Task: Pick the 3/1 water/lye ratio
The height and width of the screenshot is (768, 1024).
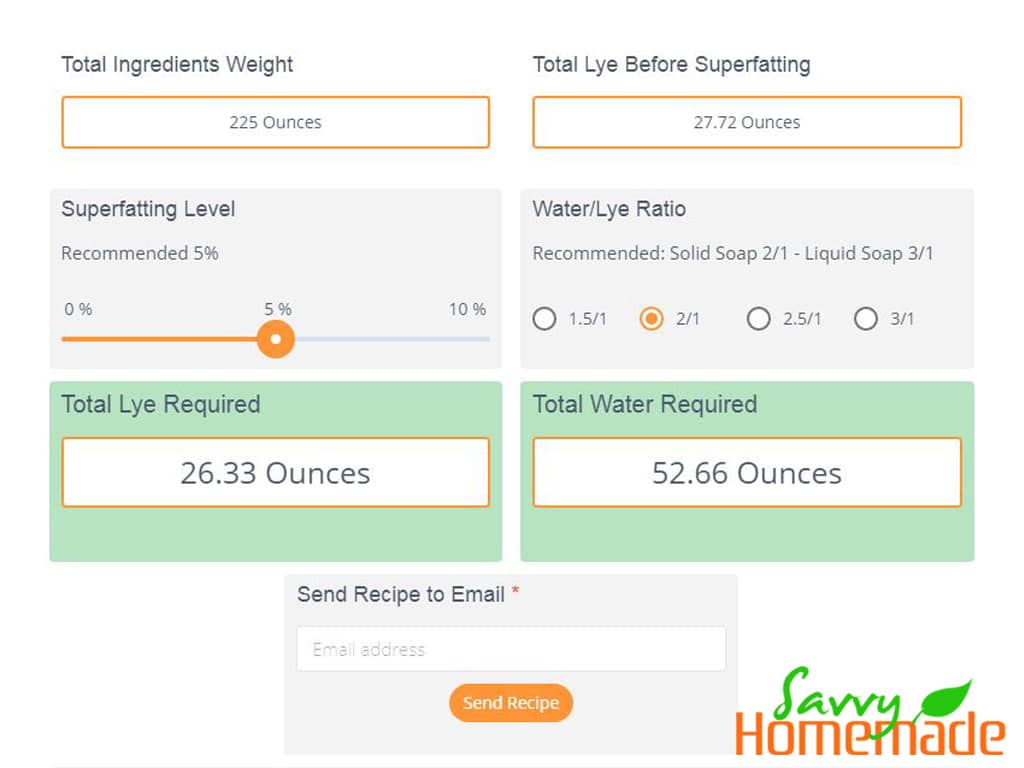Action: tap(865, 319)
